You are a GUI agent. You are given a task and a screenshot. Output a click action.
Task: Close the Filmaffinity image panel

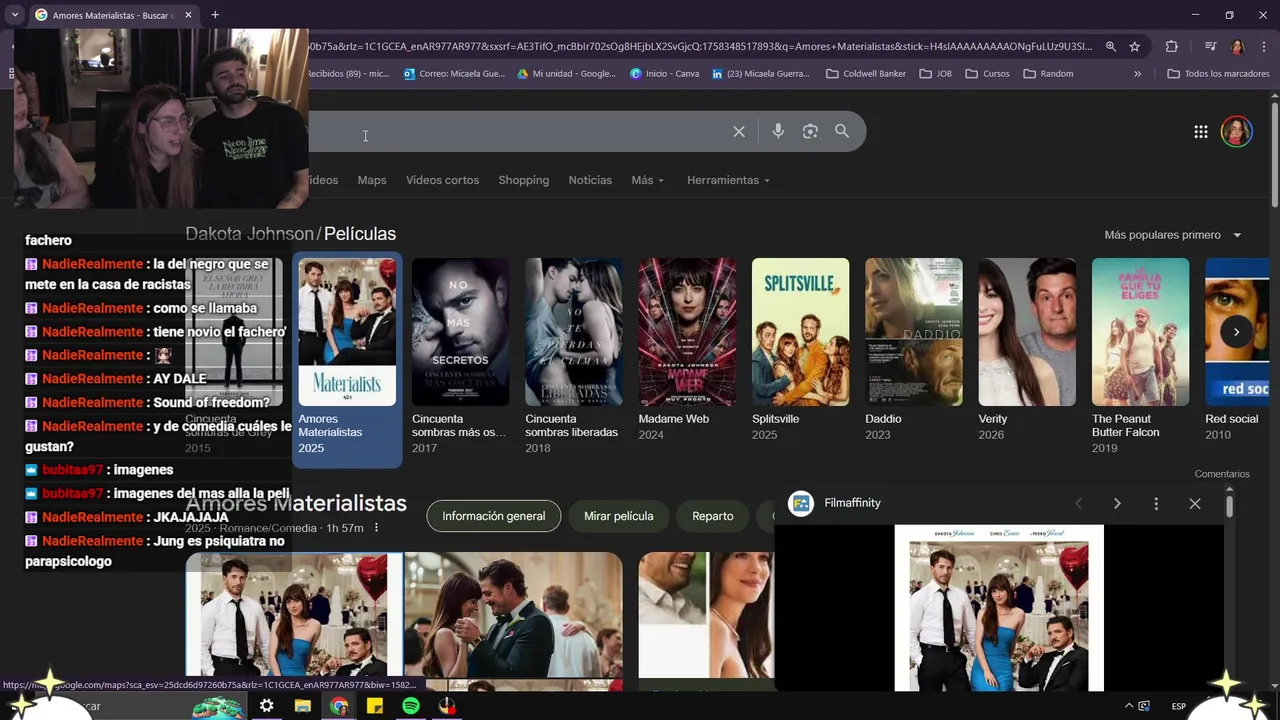[1195, 504]
